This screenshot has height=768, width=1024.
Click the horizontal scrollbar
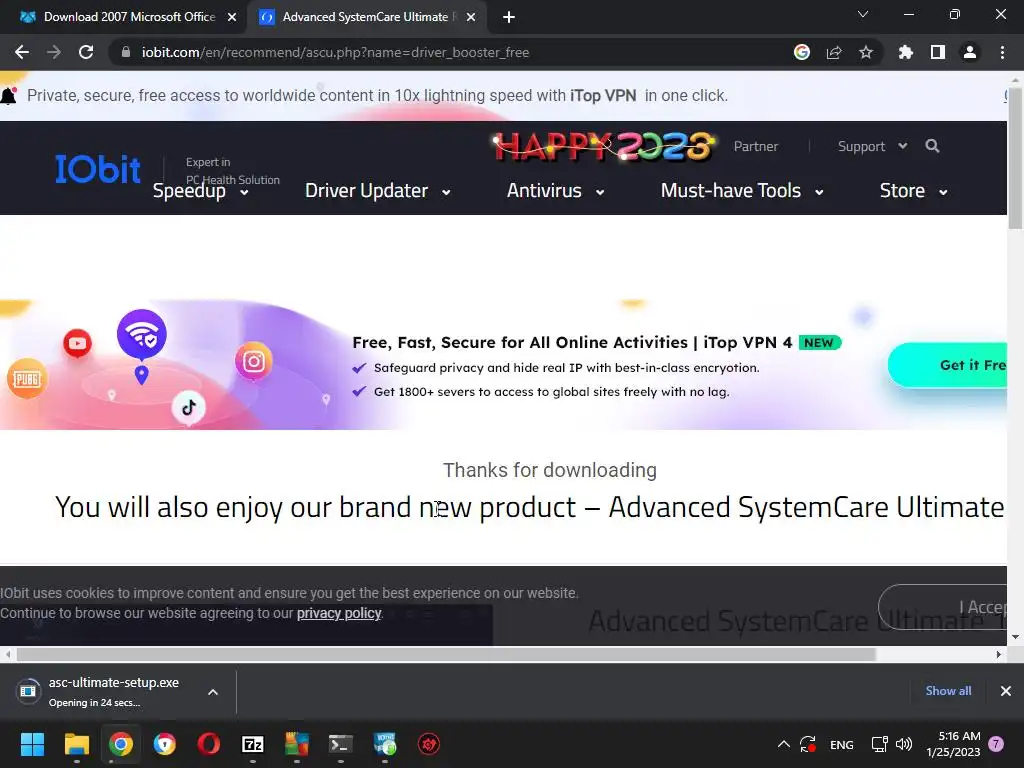point(445,654)
